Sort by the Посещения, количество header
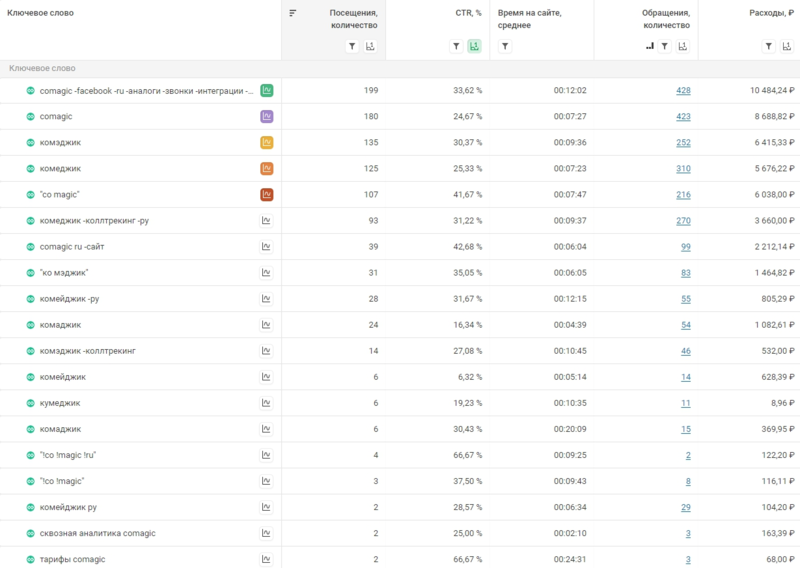 pyautogui.click(x=354, y=19)
